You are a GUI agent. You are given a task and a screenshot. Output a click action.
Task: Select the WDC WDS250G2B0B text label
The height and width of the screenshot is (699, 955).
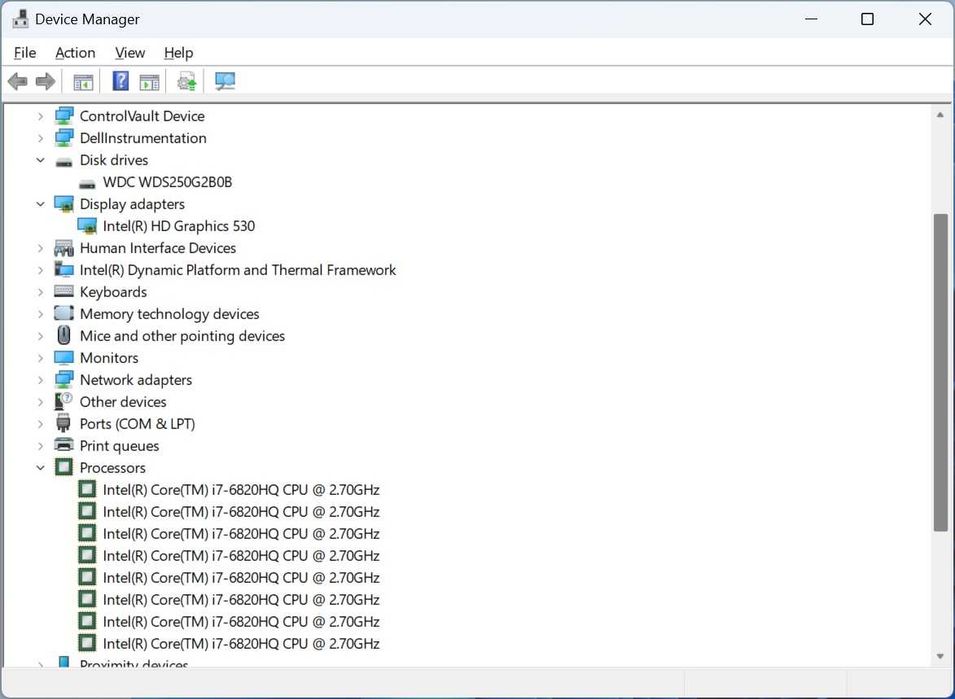[x=167, y=182]
